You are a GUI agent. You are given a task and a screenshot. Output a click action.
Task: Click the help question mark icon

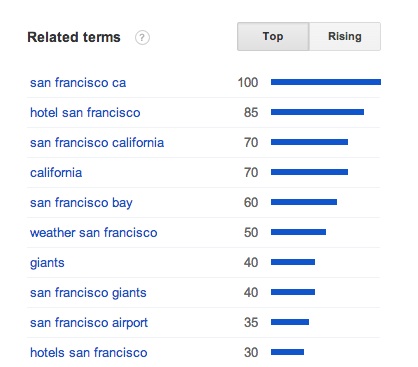click(x=142, y=37)
